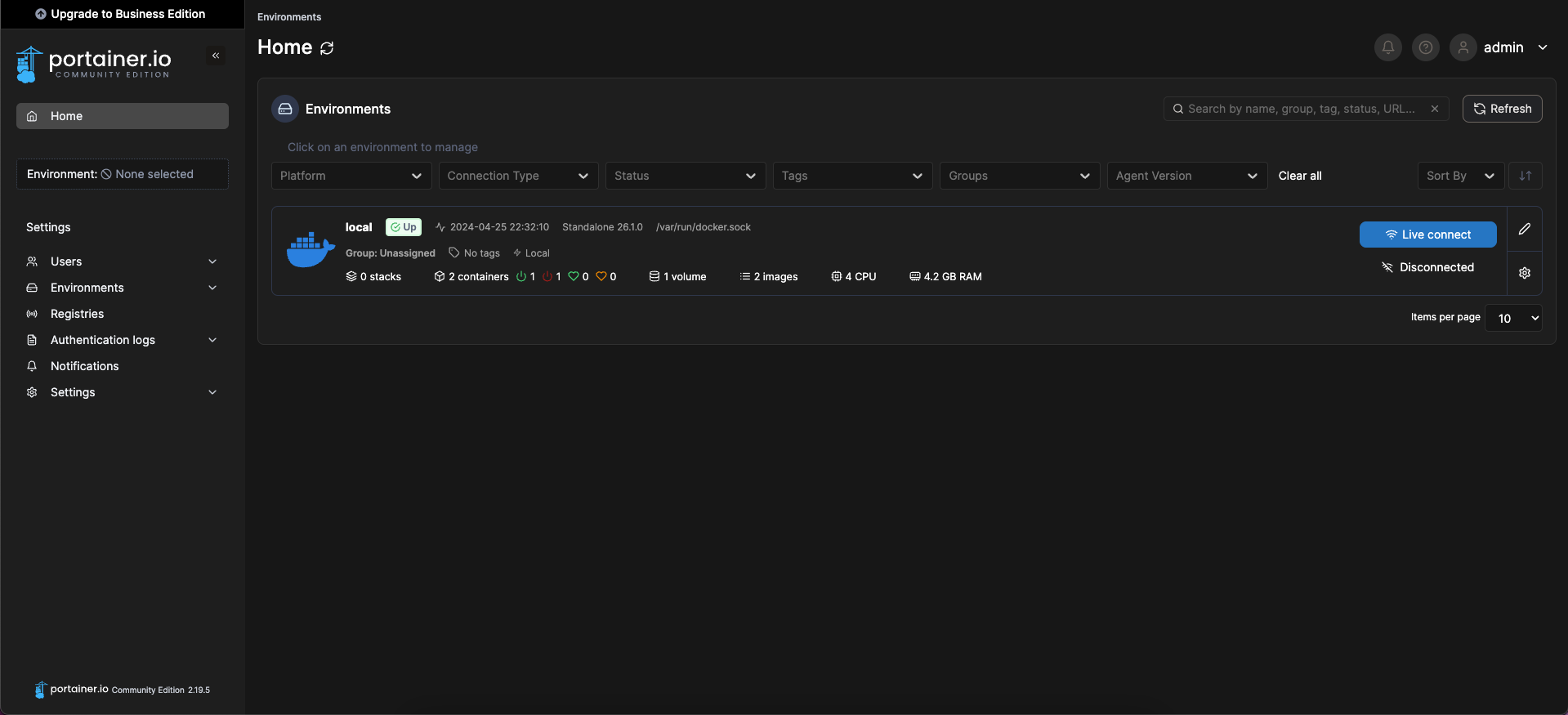Open the notifications bell in the header
1568x715 pixels.
1387,47
